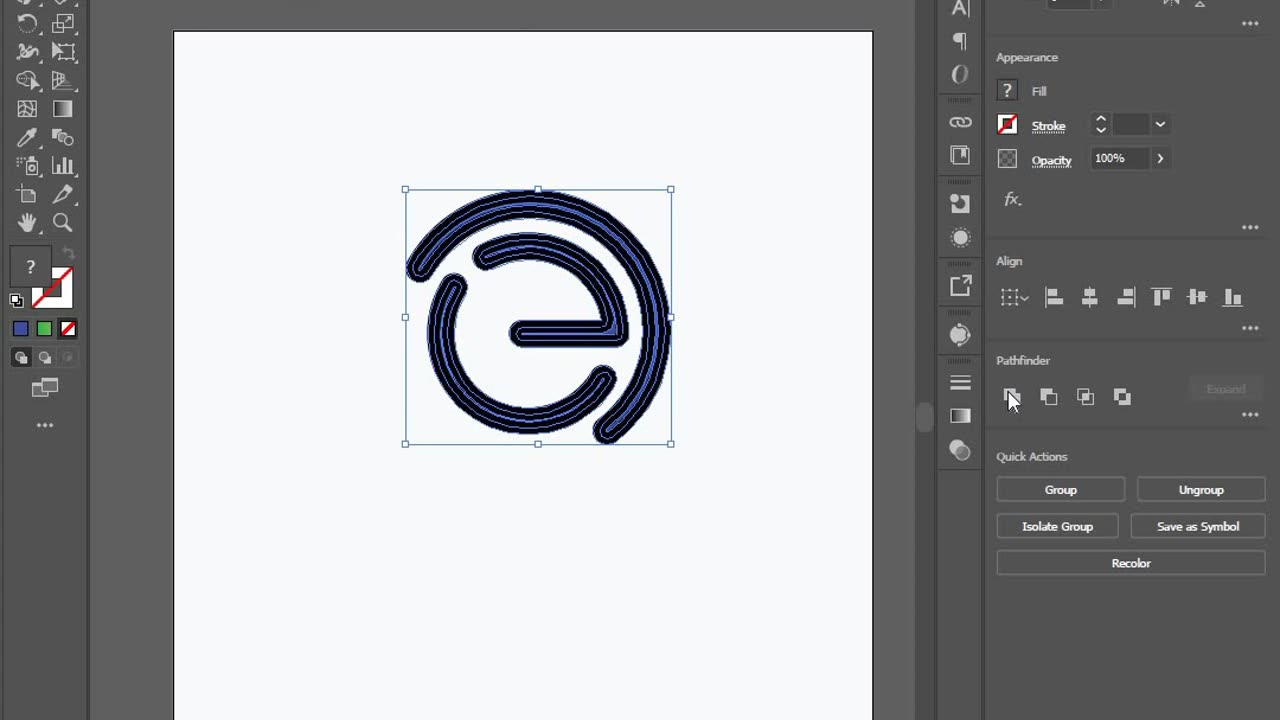Select the Eyedropper tool
This screenshot has height=720, width=1280.
coord(27,137)
